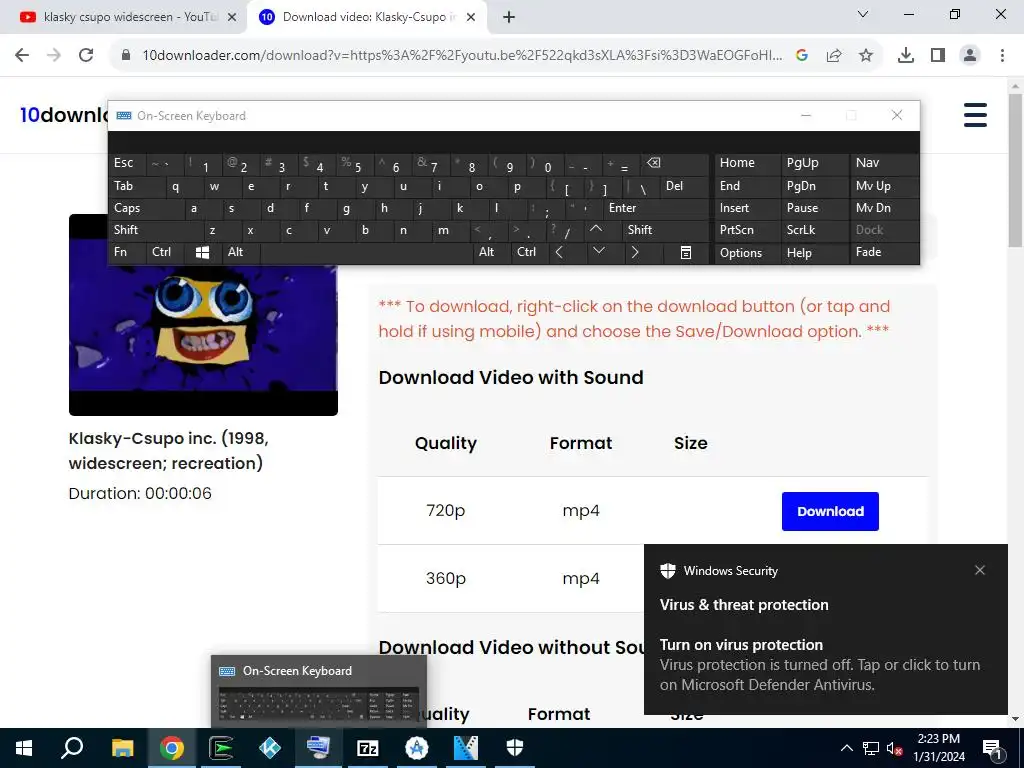
Task: Click the blue Download button for 720p
Action: click(x=830, y=511)
